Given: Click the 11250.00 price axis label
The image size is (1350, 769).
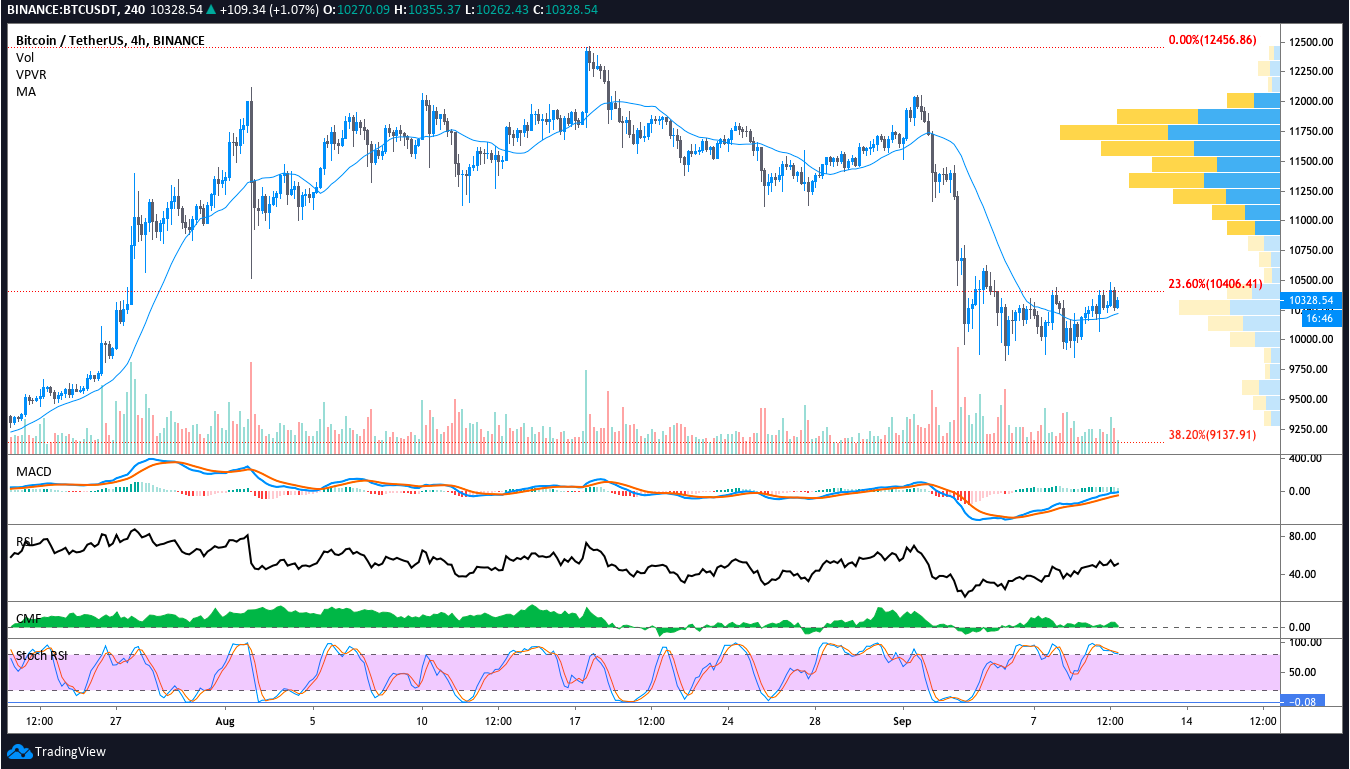Looking at the screenshot, I should pos(1311,190).
